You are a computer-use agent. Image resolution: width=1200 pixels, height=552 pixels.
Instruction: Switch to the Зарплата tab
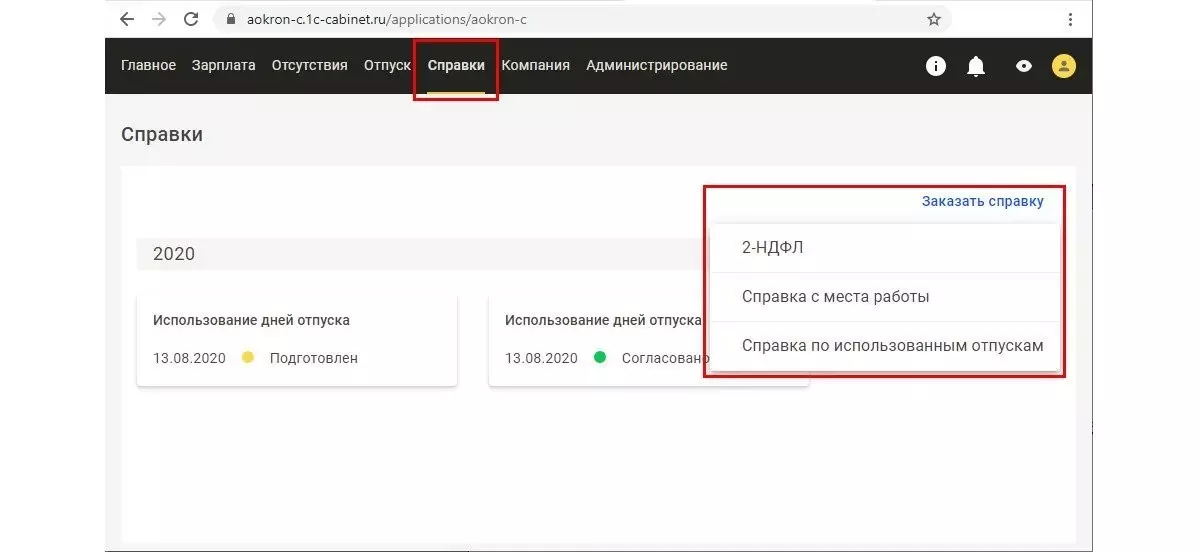click(224, 65)
